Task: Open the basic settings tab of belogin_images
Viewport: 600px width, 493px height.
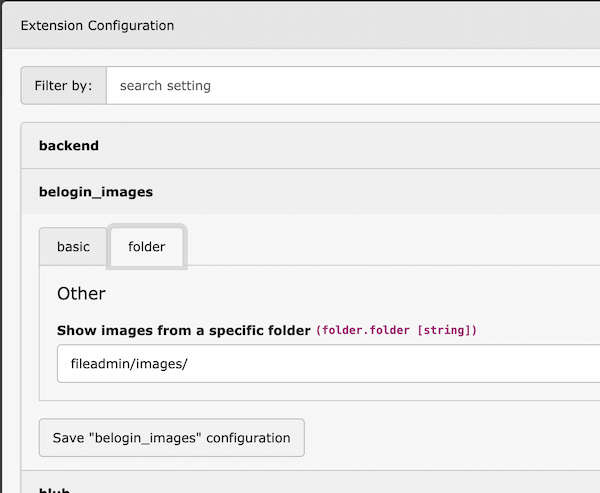Action: pyautogui.click(x=73, y=247)
